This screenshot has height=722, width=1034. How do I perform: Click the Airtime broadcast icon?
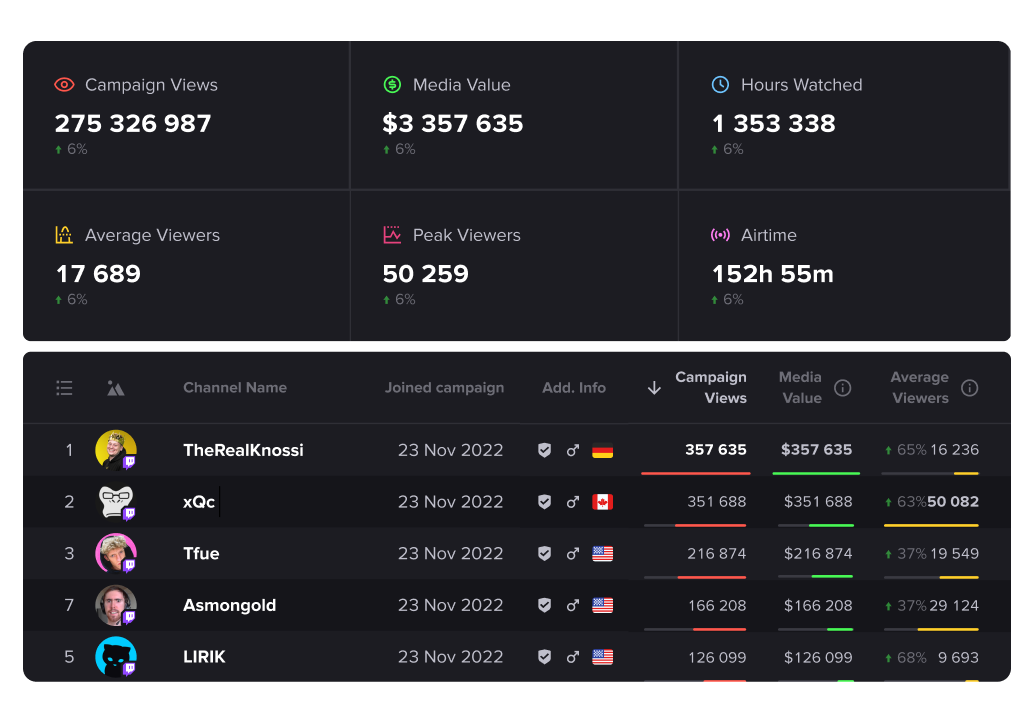tap(722, 234)
